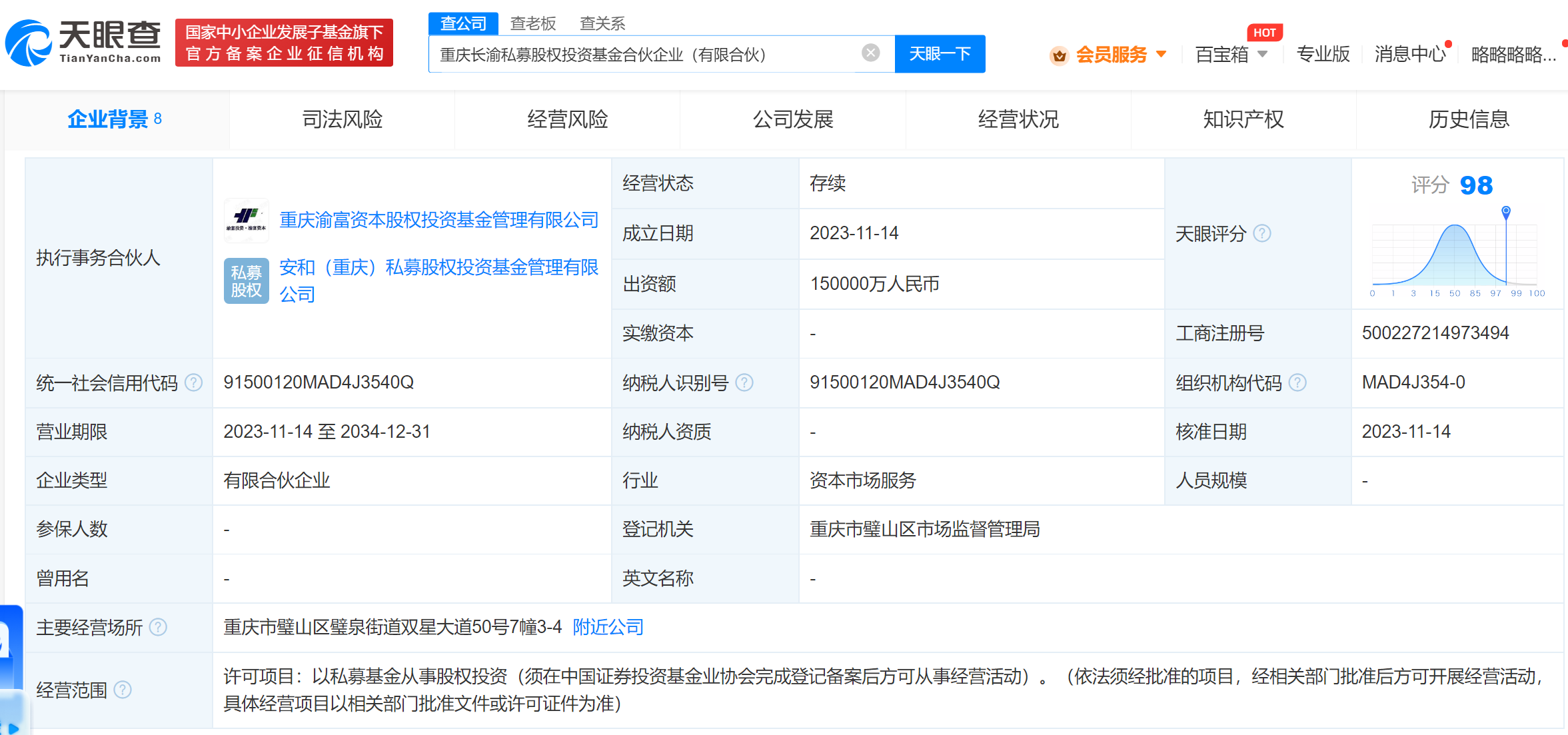Select the 查公司 search tab
Viewport: 1568px width, 735px height.
click(463, 23)
